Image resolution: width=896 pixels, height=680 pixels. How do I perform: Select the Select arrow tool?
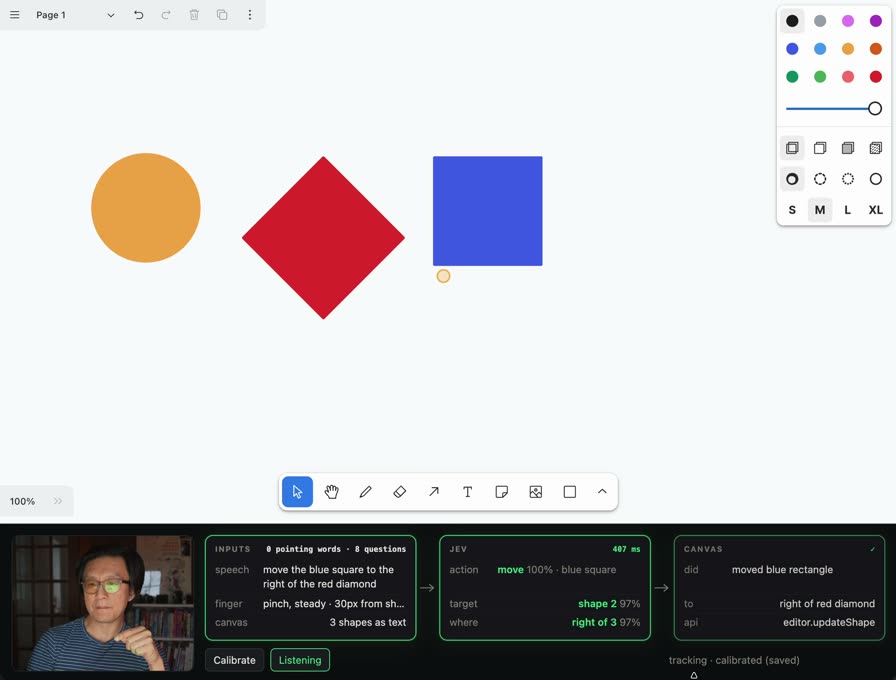pyautogui.click(x=297, y=491)
